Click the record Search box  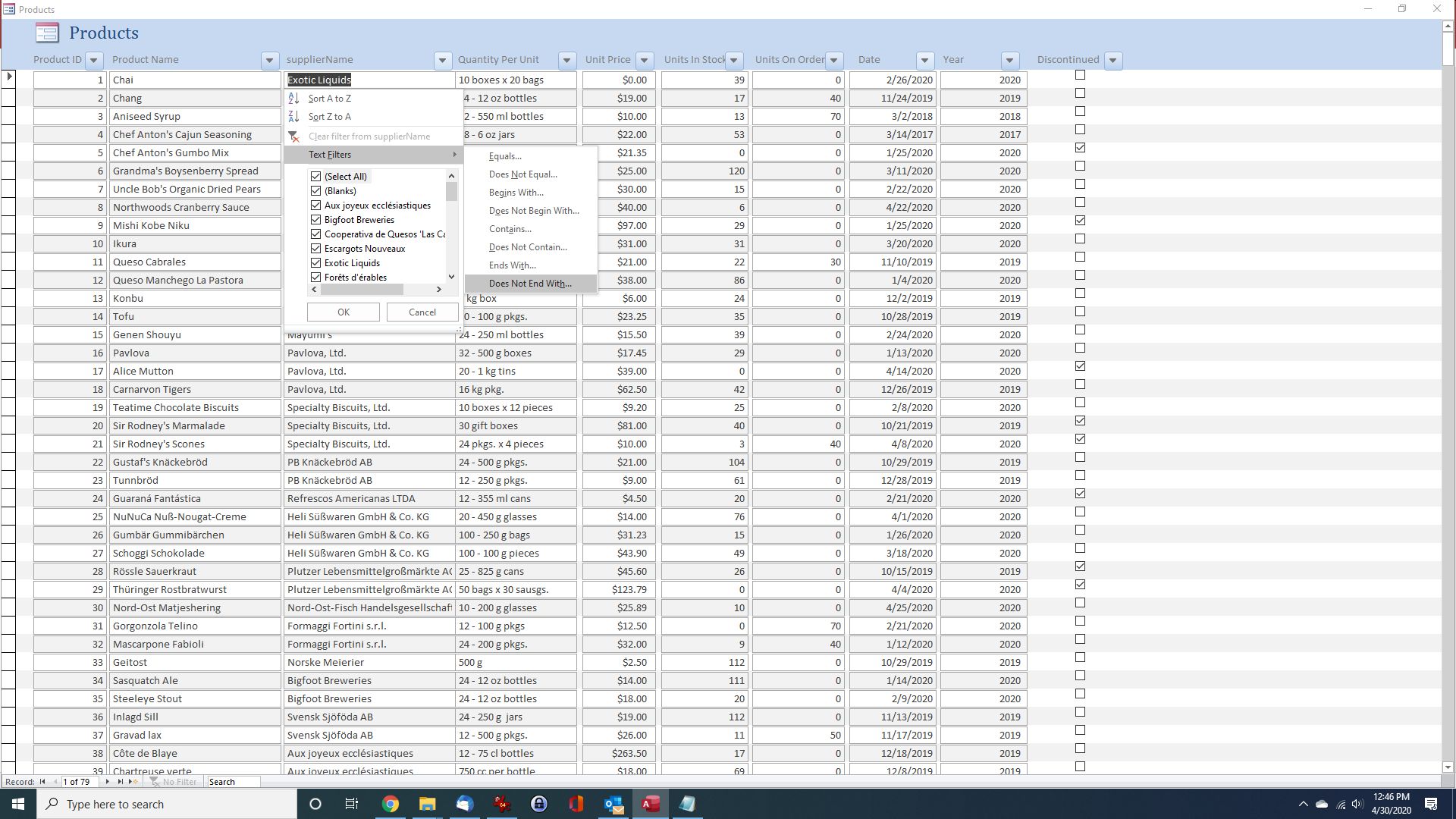pos(233,782)
